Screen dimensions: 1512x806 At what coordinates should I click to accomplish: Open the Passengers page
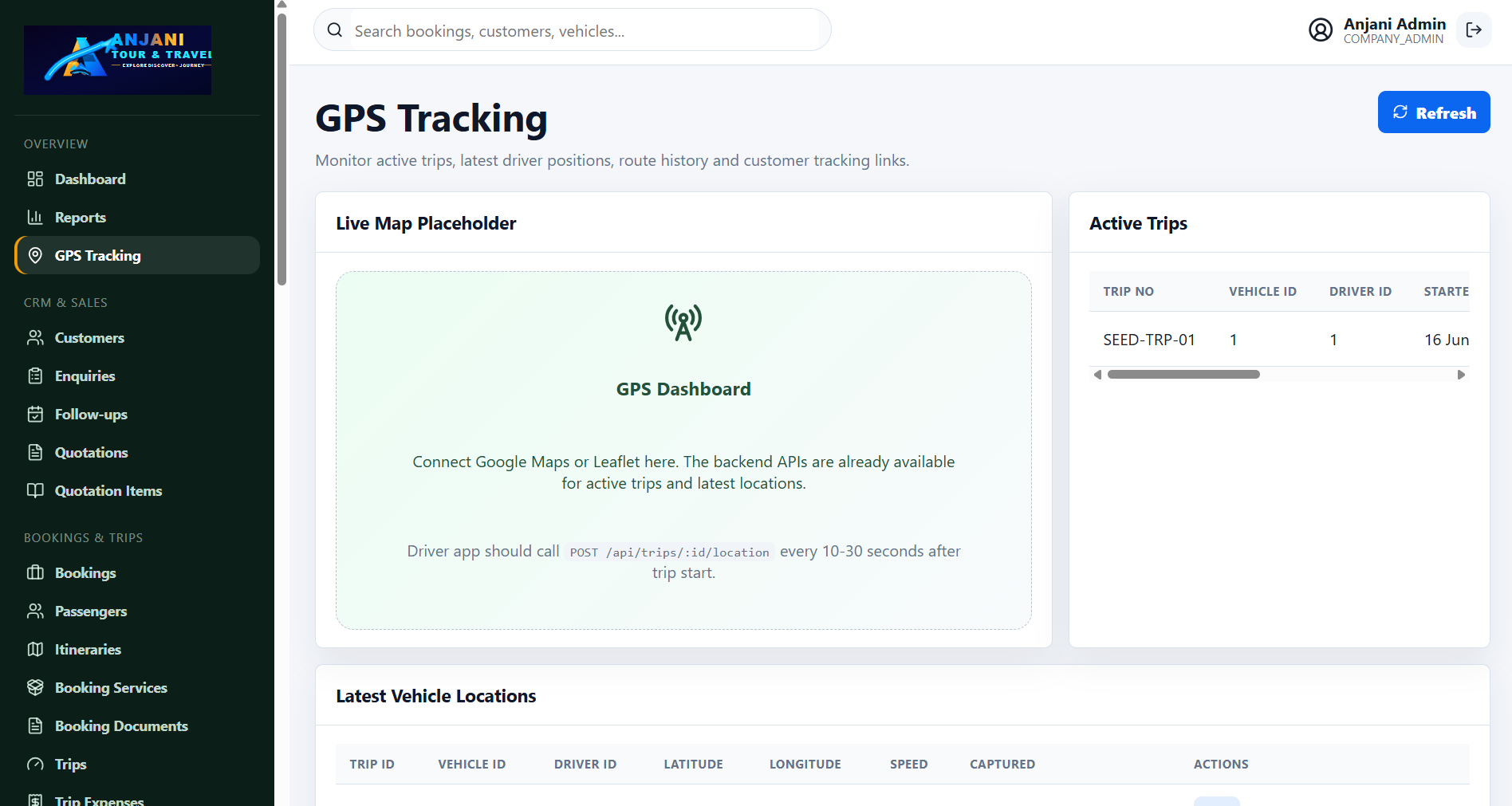tap(137, 611)
